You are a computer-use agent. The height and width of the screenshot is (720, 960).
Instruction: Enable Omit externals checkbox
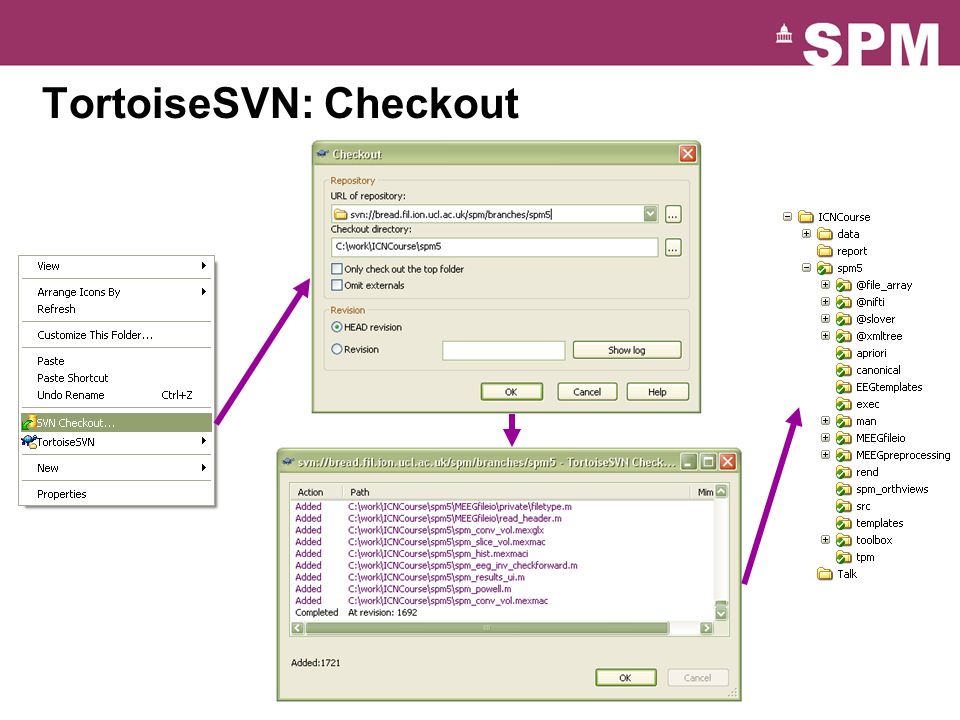337,285
